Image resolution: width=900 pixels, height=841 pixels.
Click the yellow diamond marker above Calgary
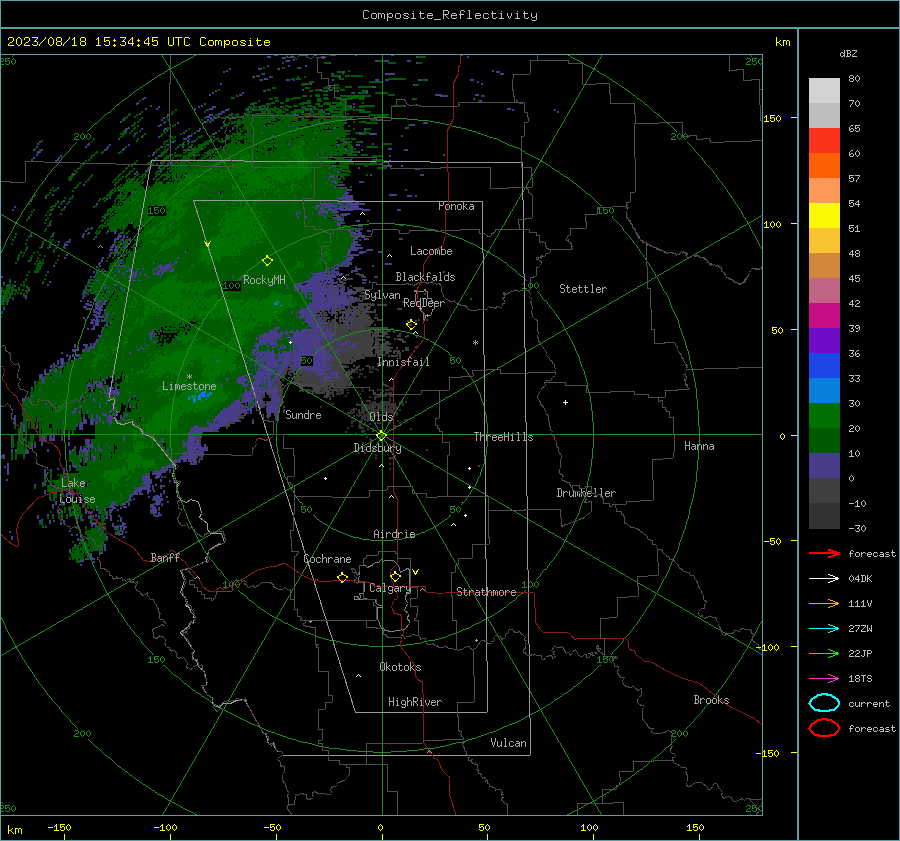[395, 576]
